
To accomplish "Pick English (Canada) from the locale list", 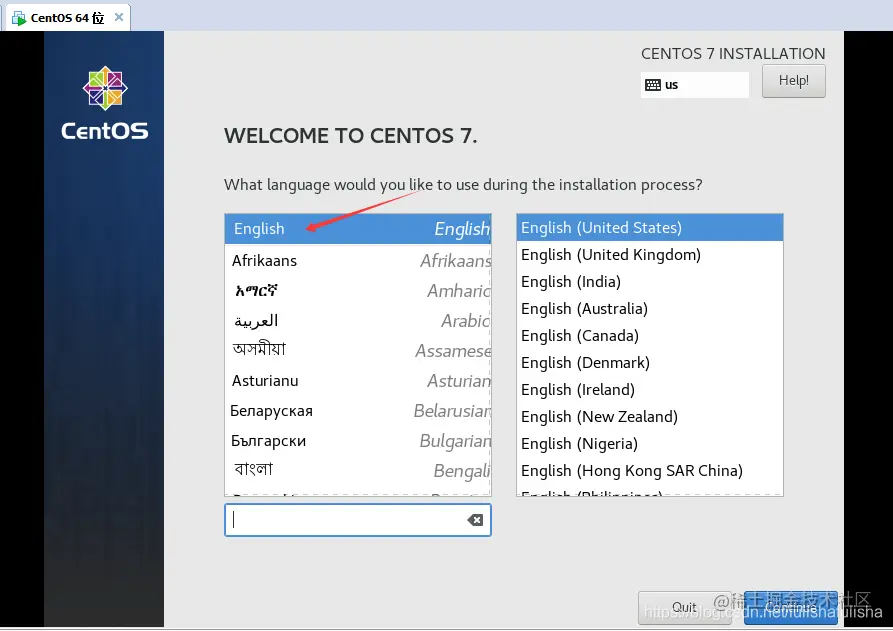I will coord(650,335).
